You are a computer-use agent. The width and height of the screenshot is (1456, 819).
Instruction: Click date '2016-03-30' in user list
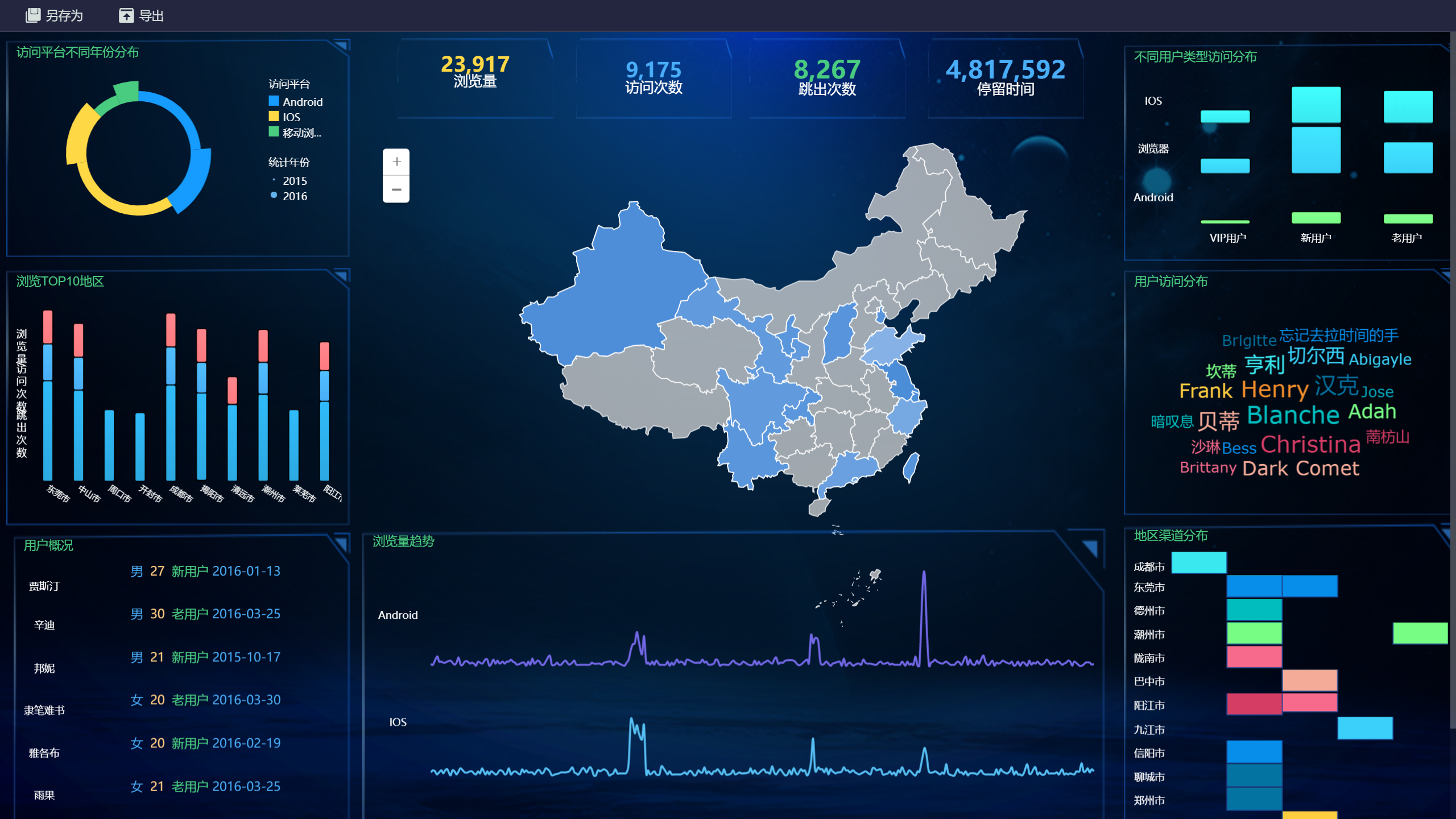click(x=246, y=700)
